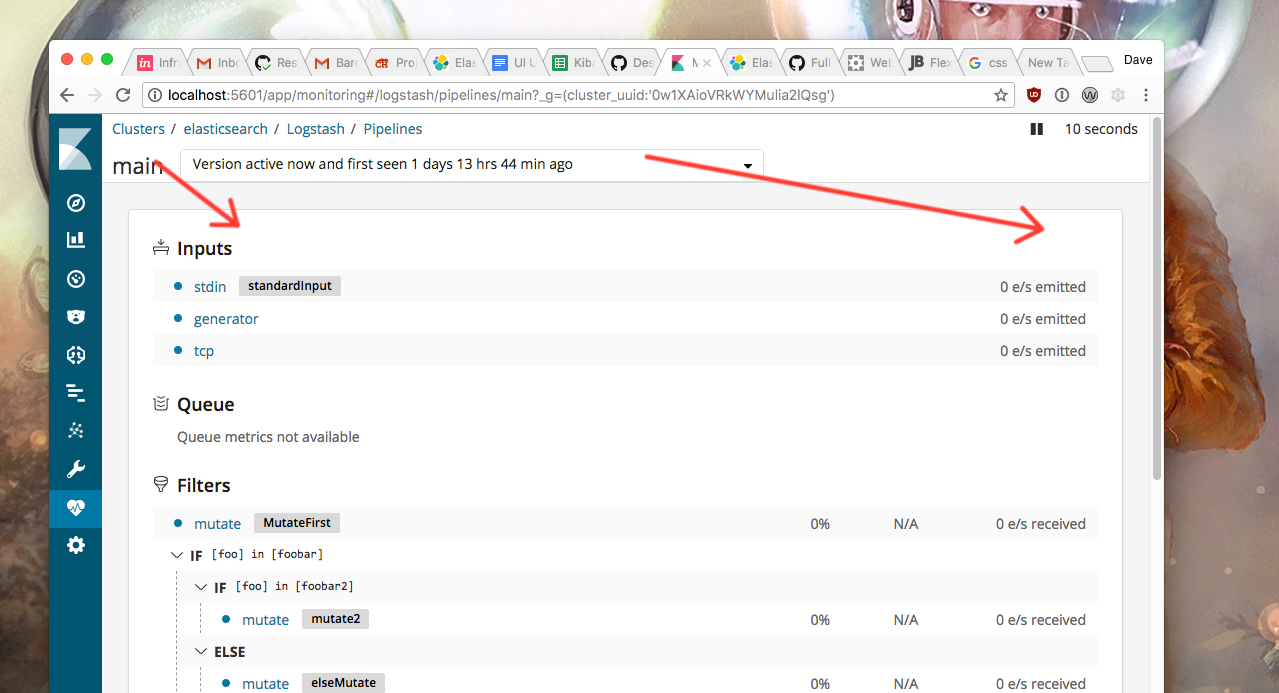Viewport: 1279px width, 693px height.
Task: Click the Dave profile button
Action: point(1138,60)
